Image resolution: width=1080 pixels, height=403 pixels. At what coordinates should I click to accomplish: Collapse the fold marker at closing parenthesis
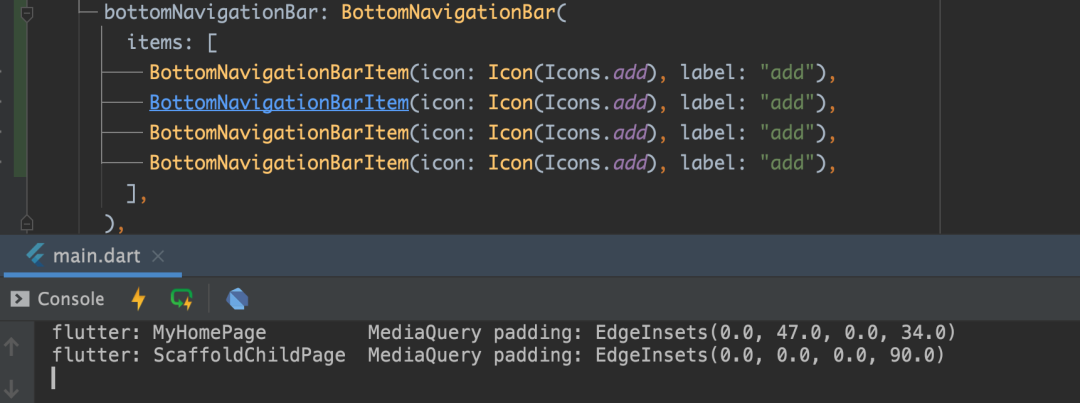coord(26,223)
